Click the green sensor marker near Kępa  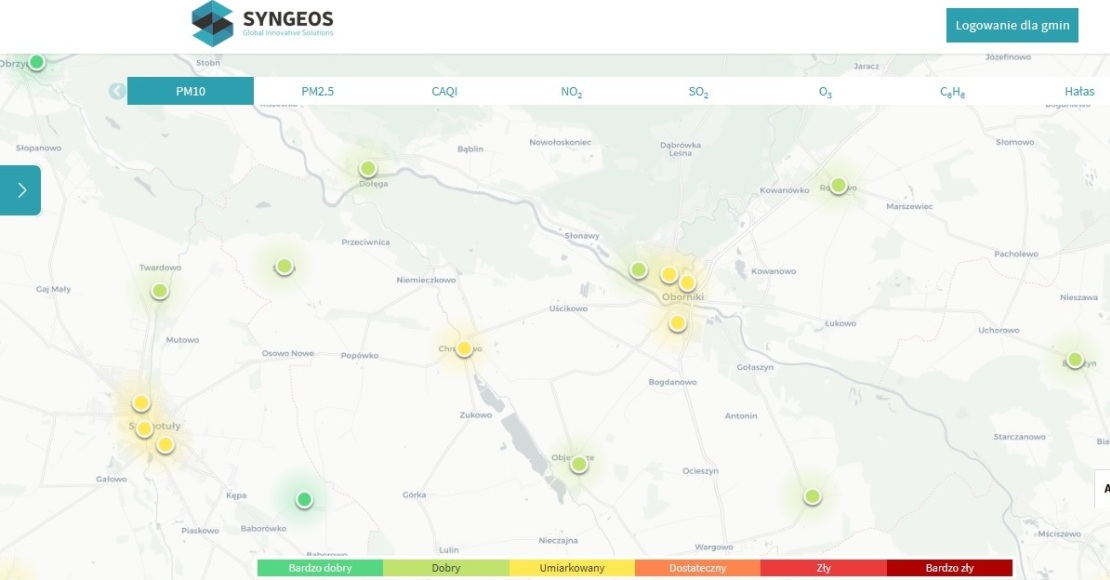click(x=305, y=499)
